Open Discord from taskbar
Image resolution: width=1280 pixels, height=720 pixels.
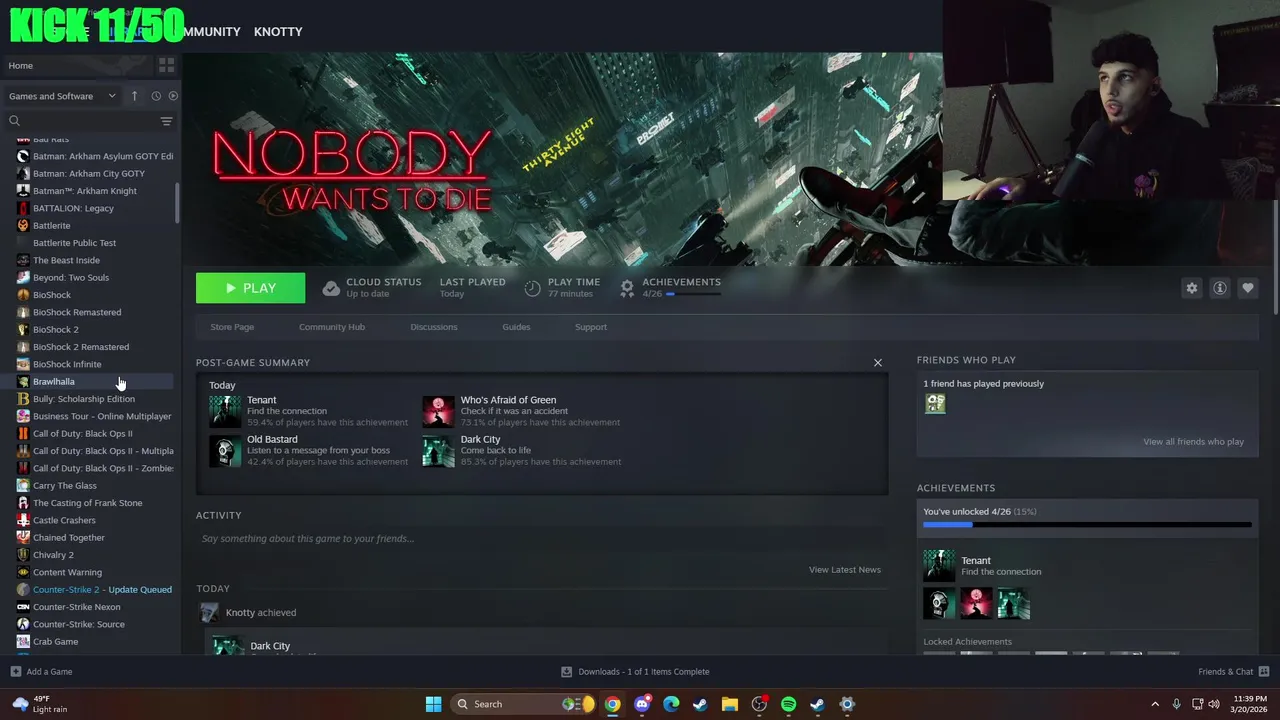(x=642, y=704)
